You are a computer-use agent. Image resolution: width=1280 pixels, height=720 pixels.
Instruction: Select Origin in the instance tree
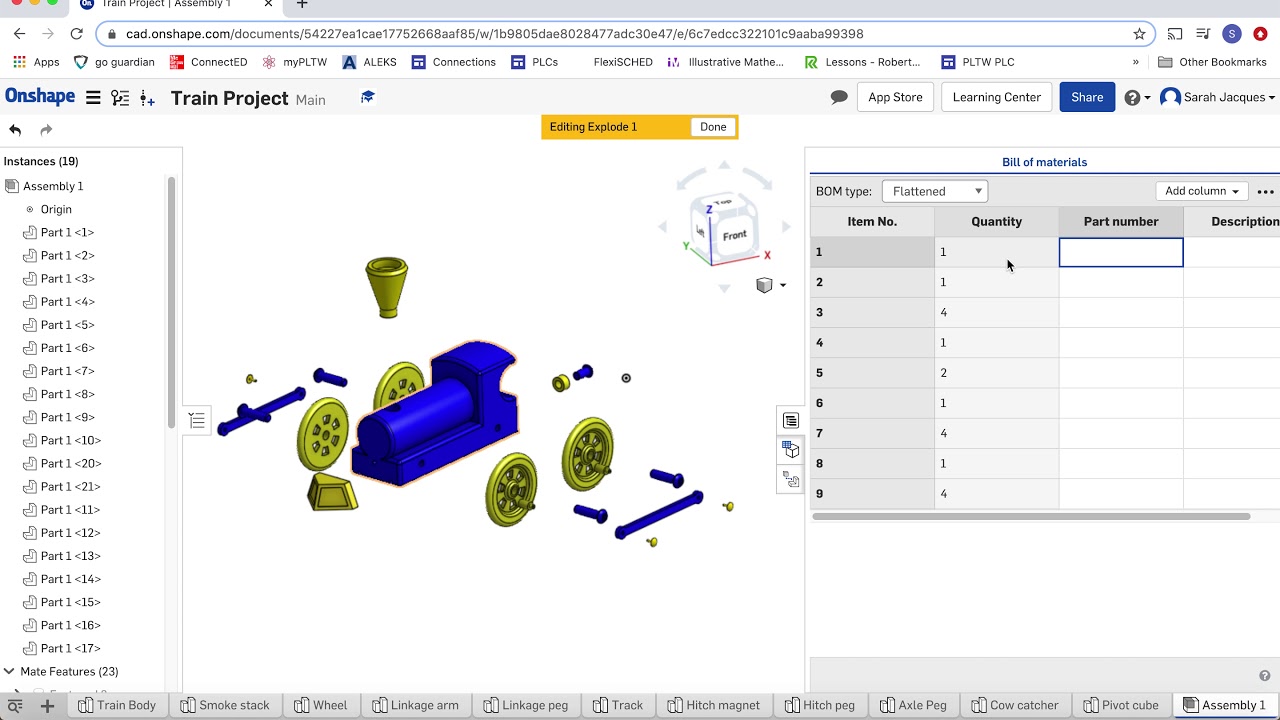(56, 209)
